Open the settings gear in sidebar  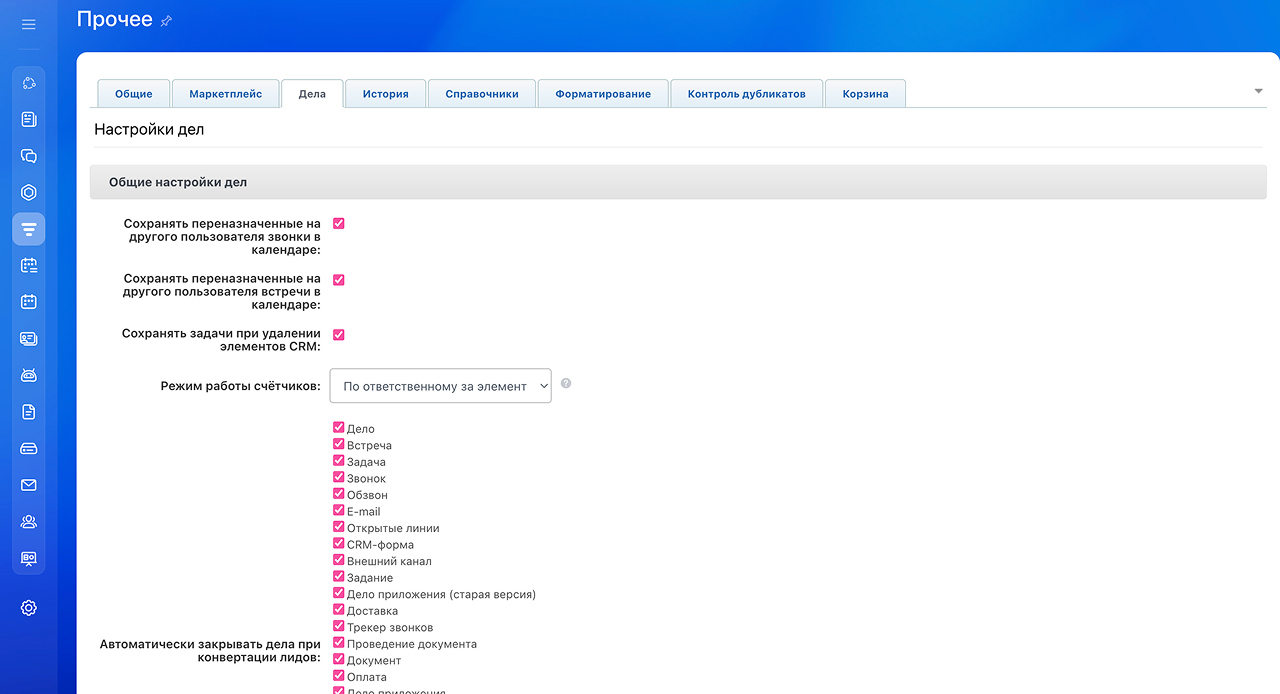click(x=28, y=608)
